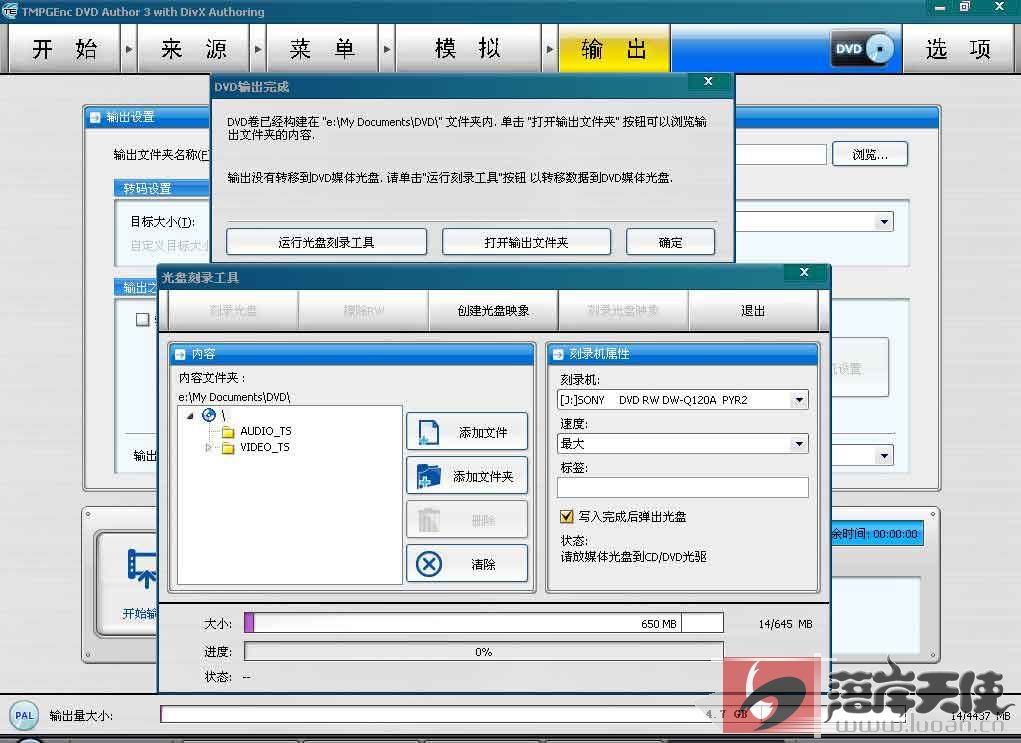Select AUDIO_TS in the content tree
The image size is (1021, 743).
[x=266, y=431]
